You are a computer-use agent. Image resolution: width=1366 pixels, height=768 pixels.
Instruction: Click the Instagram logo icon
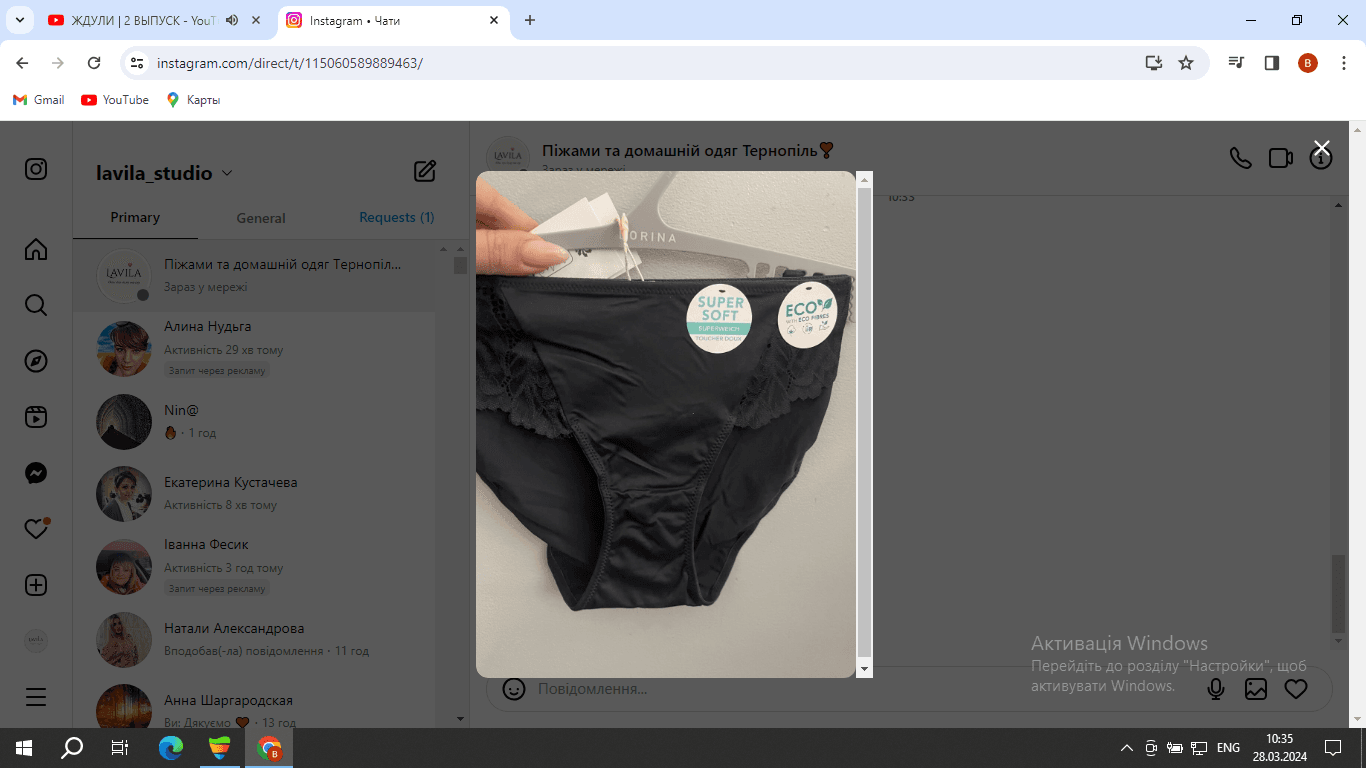[x=36, y=169]
